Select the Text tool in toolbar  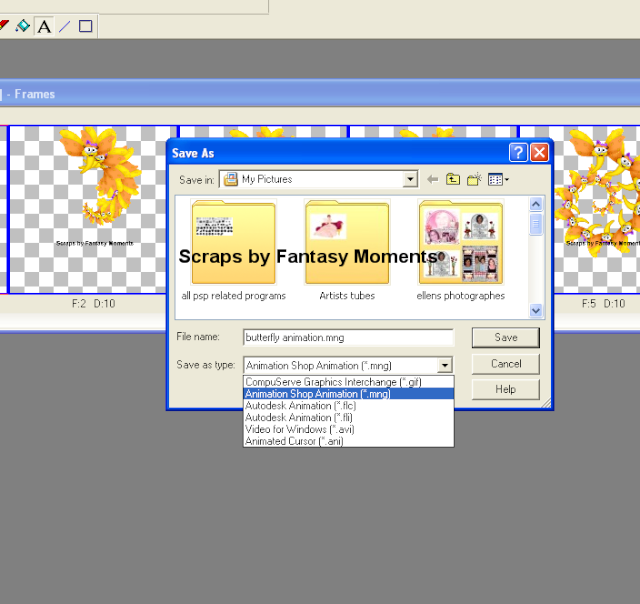coord(44,27)
